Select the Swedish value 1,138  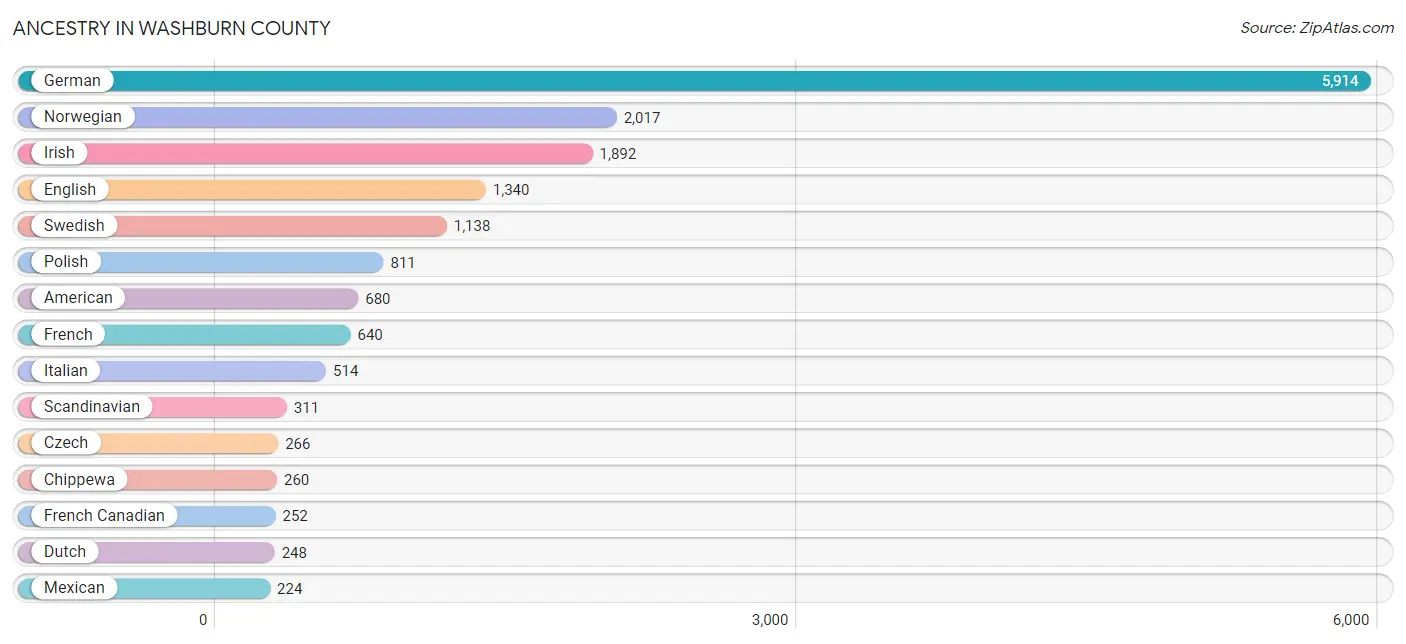pos(472,226)
